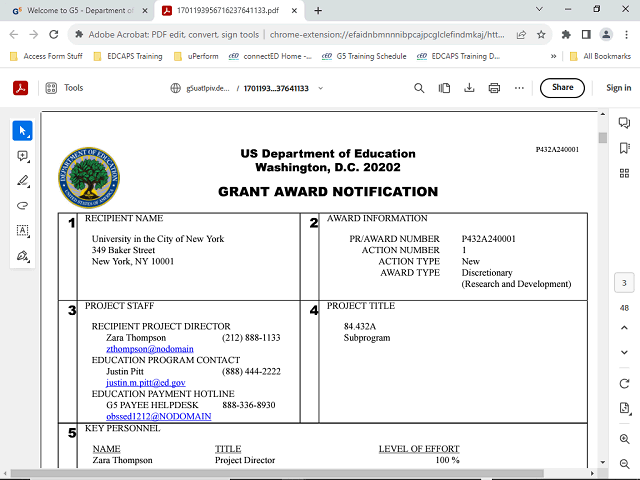
Task: Open Chrome three-dot menu
Action: pos(626,35)
